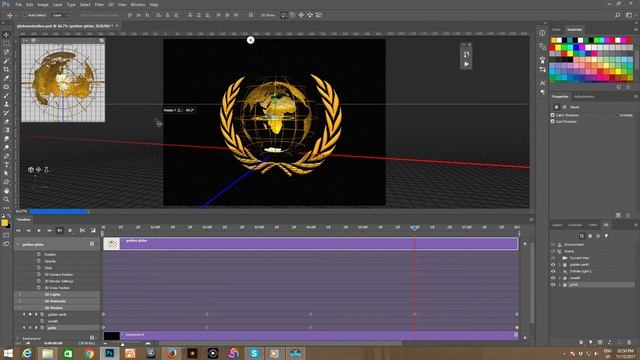Switch to the Layers tab
The height and width of the screenshot is (360, 640).
pyautogui.click(x=557, y=225)
